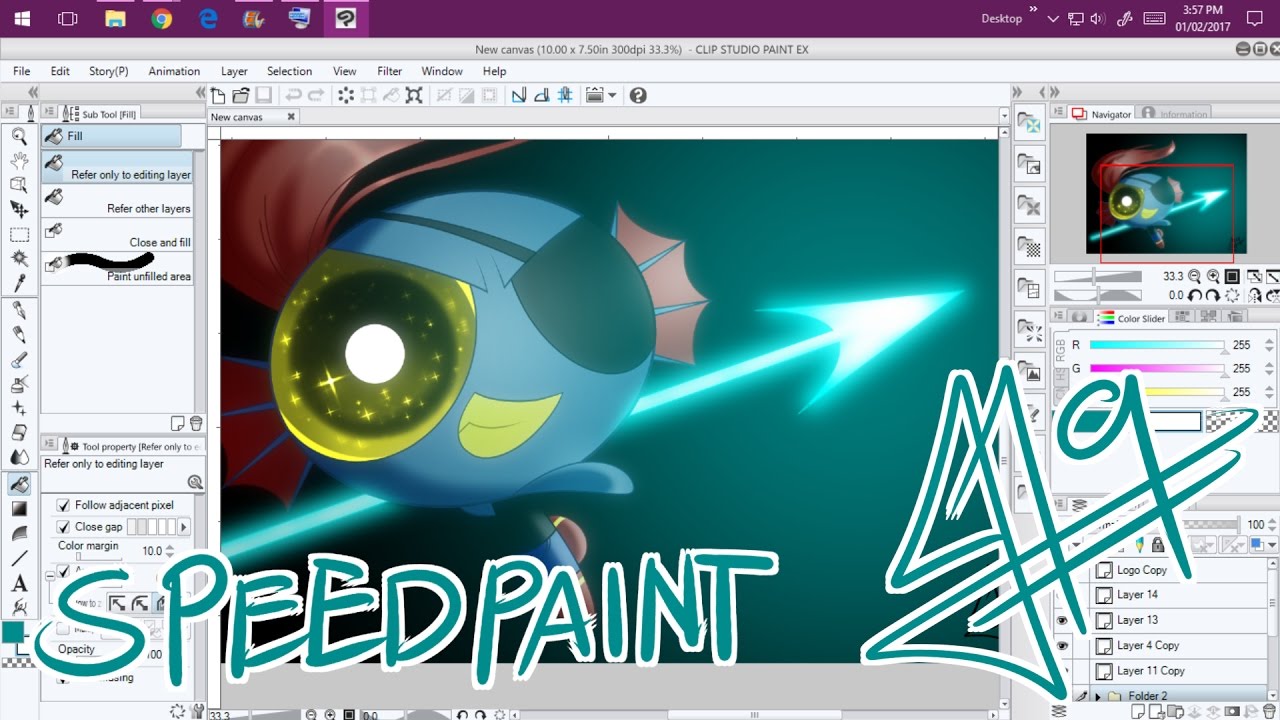Select the Decoration sparkle tool

(x=19, y=408)
